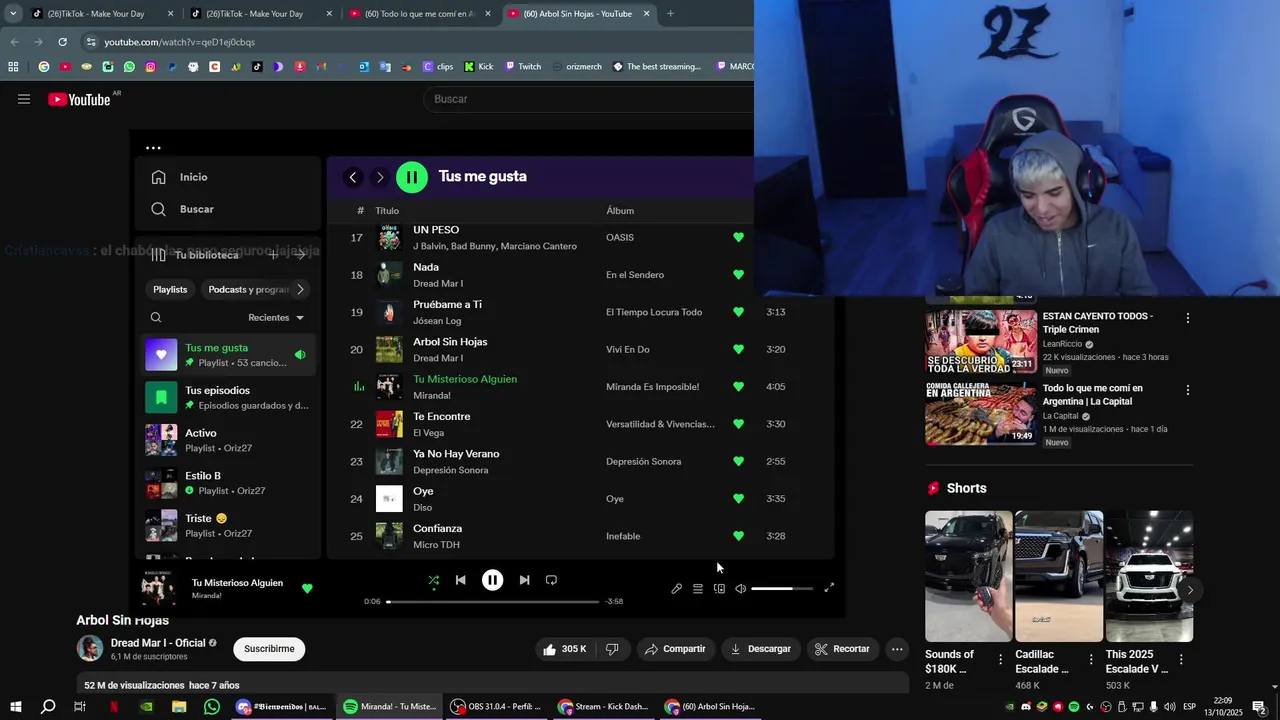1280x720 pixels.
Task: Open Tus episodios in library
Action: pyautogui.click(x=229, y=397)
